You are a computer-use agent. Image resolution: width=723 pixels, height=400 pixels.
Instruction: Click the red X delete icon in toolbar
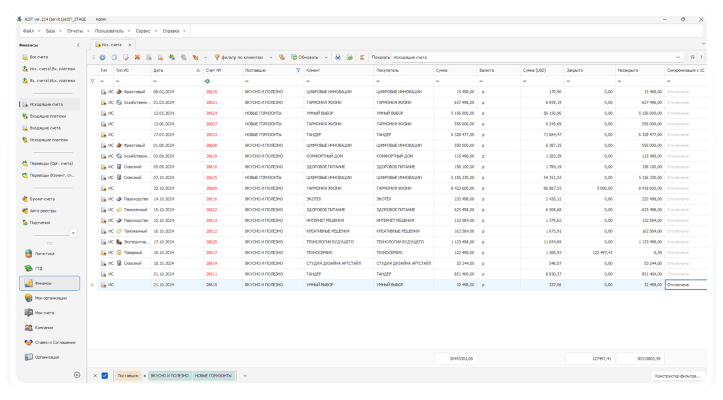137,57
